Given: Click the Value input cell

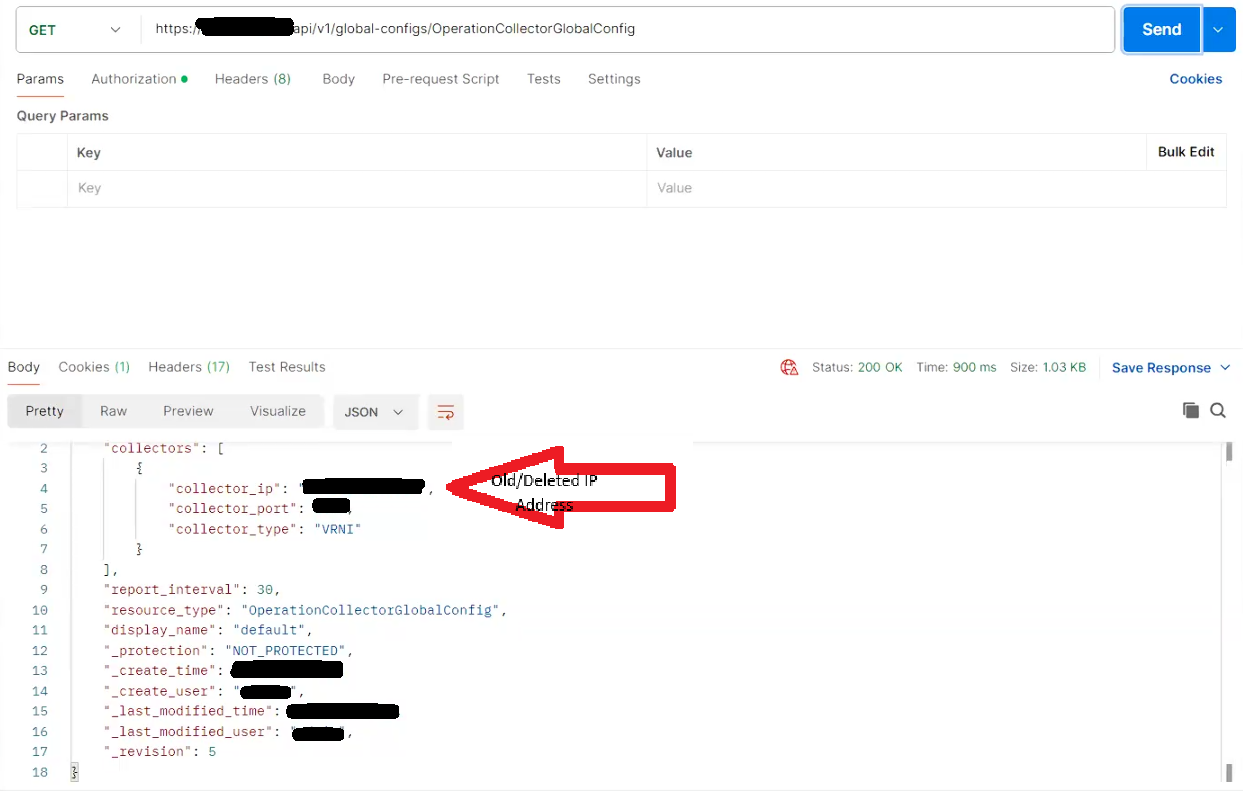Looking at the screenshot, I should tap(936, 188).
